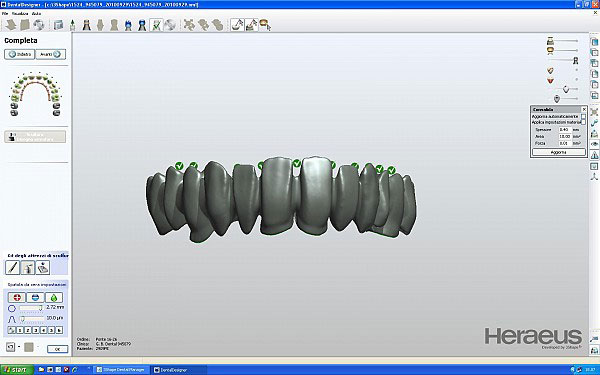Click the Indietro back button
This screenshot has height=375, width=600.
[20, 54]
